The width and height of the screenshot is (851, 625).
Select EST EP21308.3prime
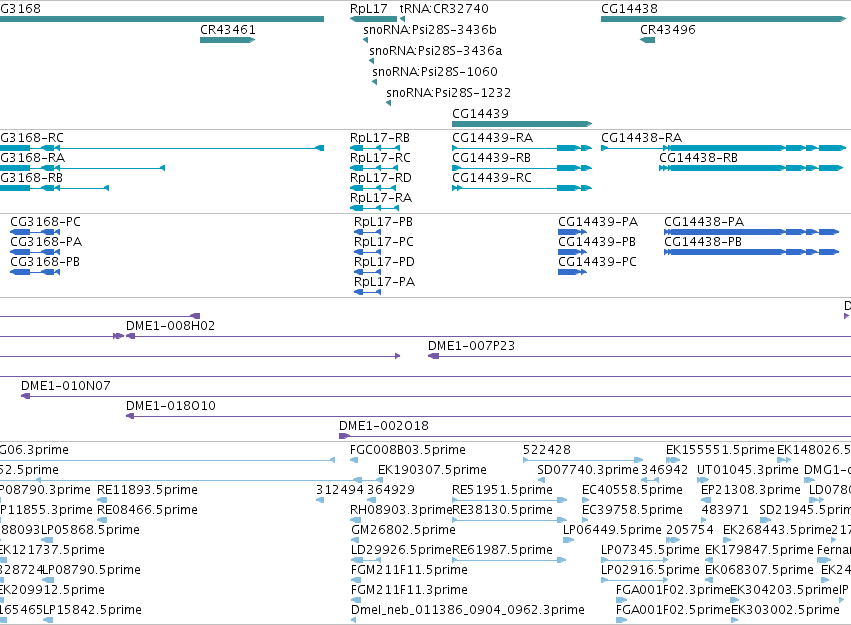(x=751, y=490)
